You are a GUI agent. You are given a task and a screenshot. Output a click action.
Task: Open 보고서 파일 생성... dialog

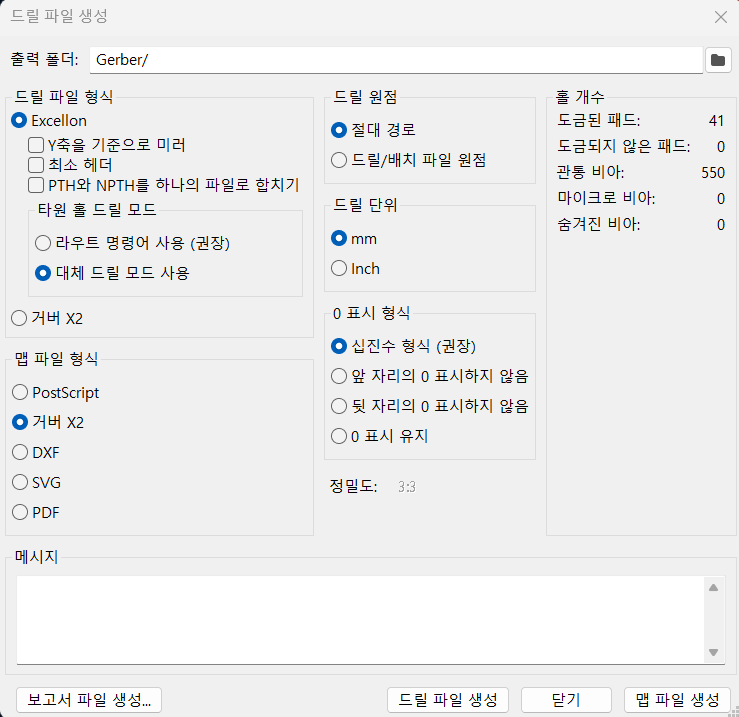click(x=89, y=700)
